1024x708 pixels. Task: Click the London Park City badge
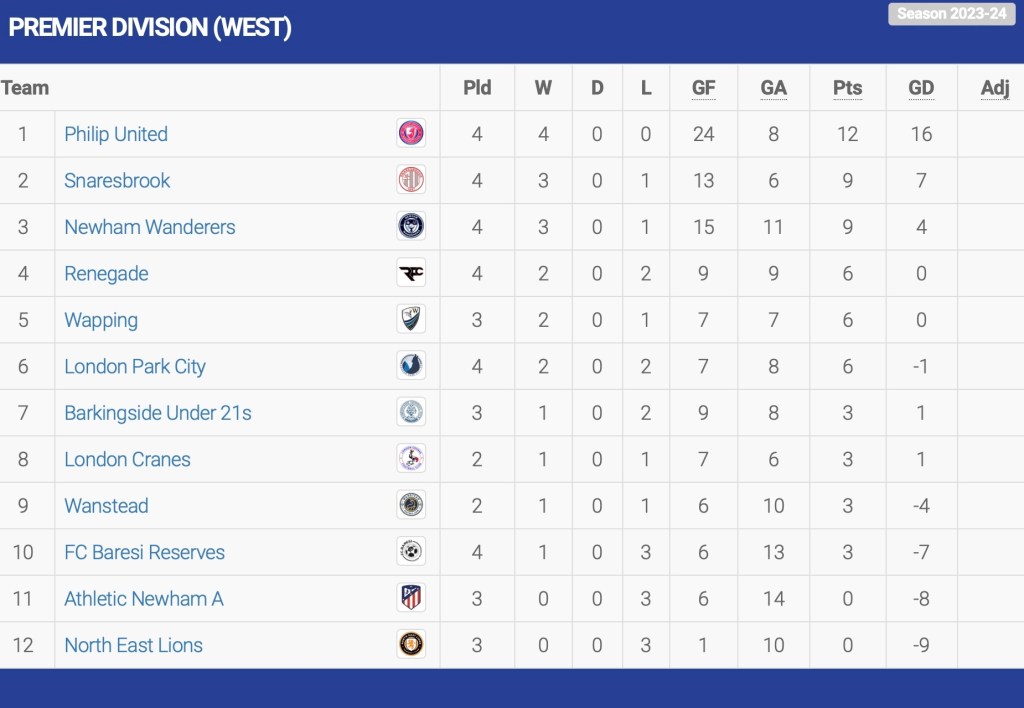[411, 366]
